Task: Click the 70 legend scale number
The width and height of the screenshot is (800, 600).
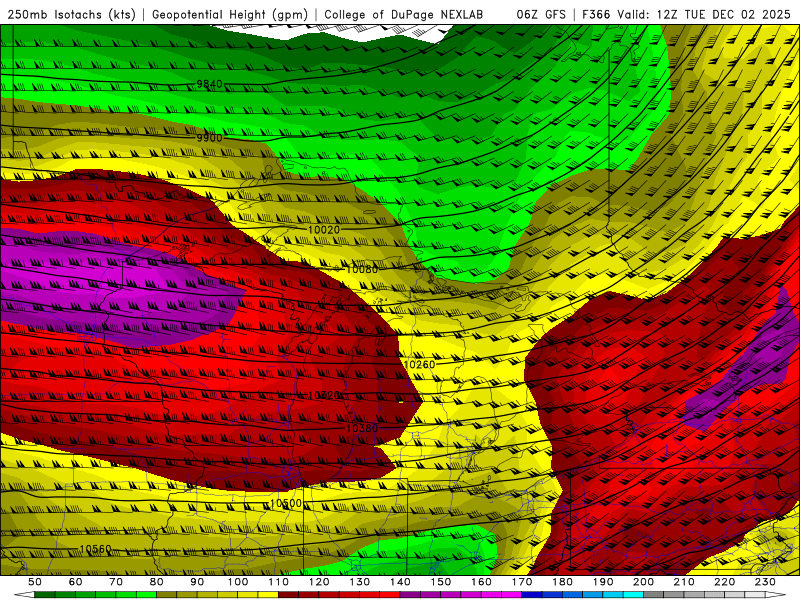Action: 116,582
